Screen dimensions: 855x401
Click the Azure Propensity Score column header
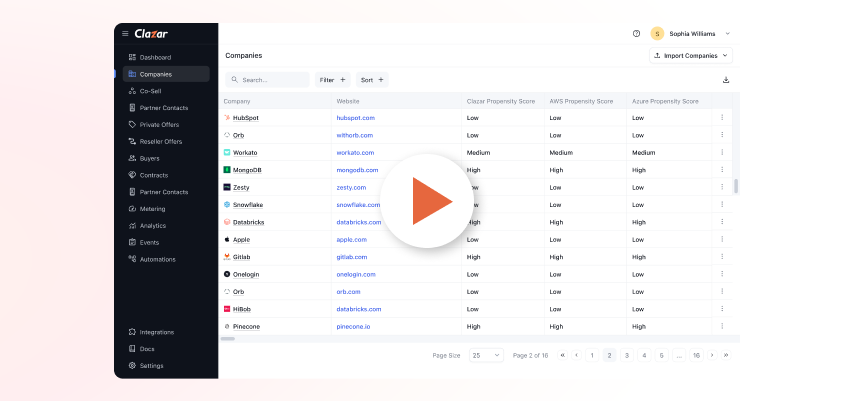pyautogui.click(x=665, y=101)
